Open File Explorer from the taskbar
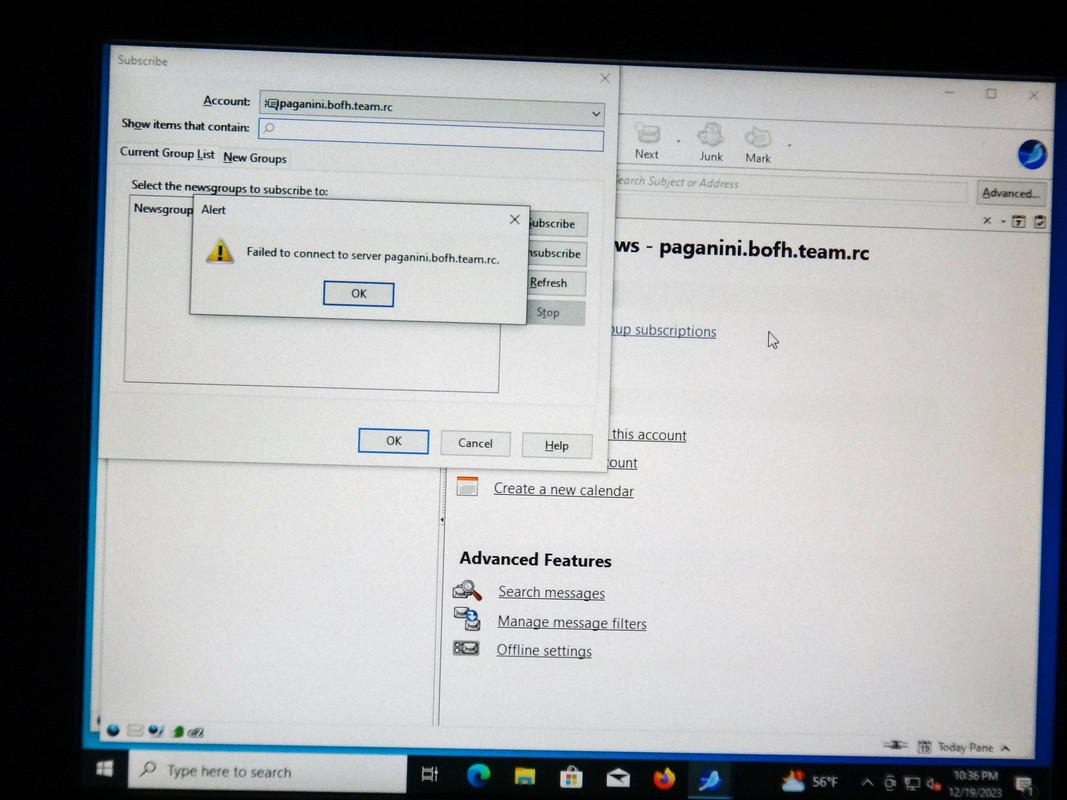The height and width of the screenshot is (800, 1067). tap(525, 777)
